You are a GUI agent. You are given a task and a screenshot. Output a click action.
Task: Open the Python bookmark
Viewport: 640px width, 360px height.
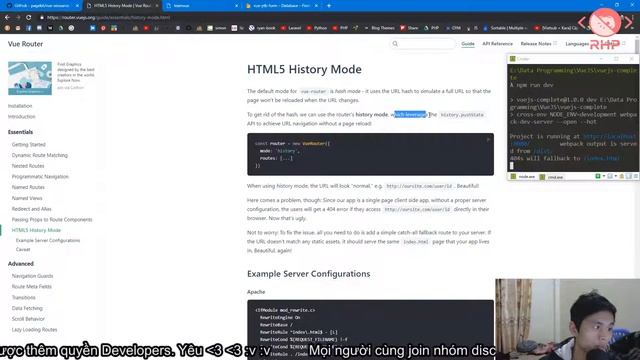[317, 28]
